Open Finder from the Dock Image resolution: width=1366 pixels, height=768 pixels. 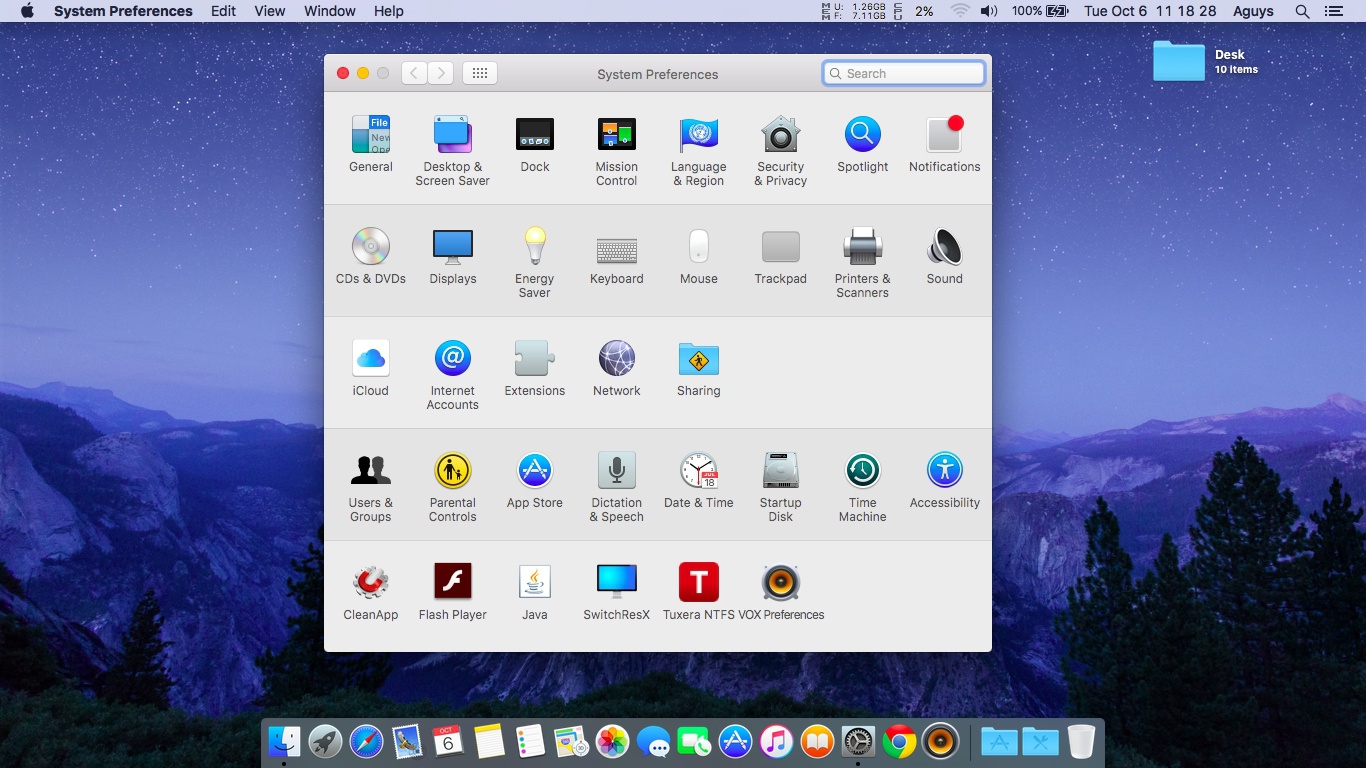click(x=284, y=741)
